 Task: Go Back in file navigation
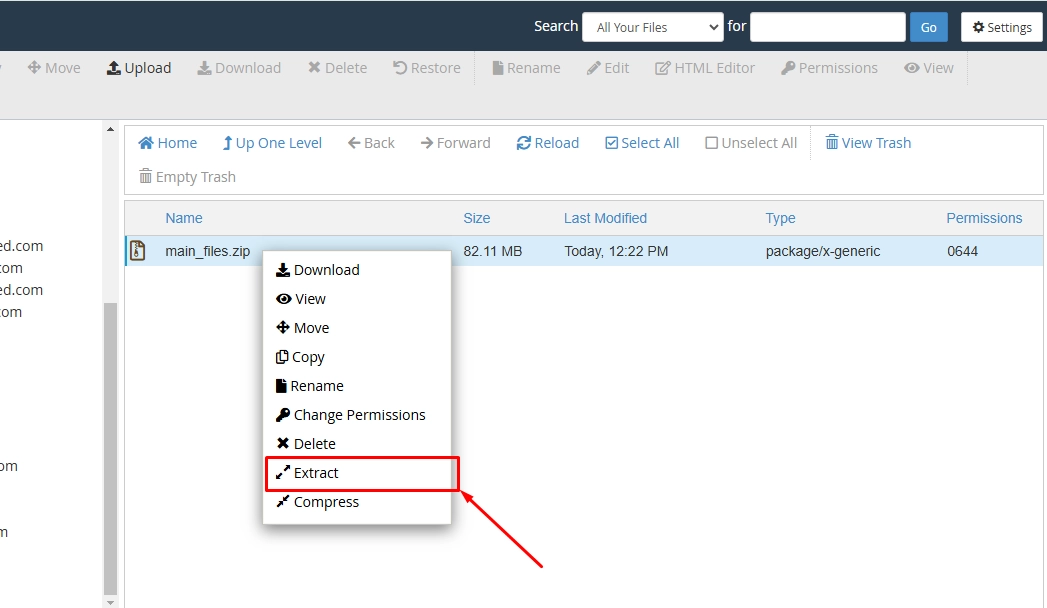371,143
